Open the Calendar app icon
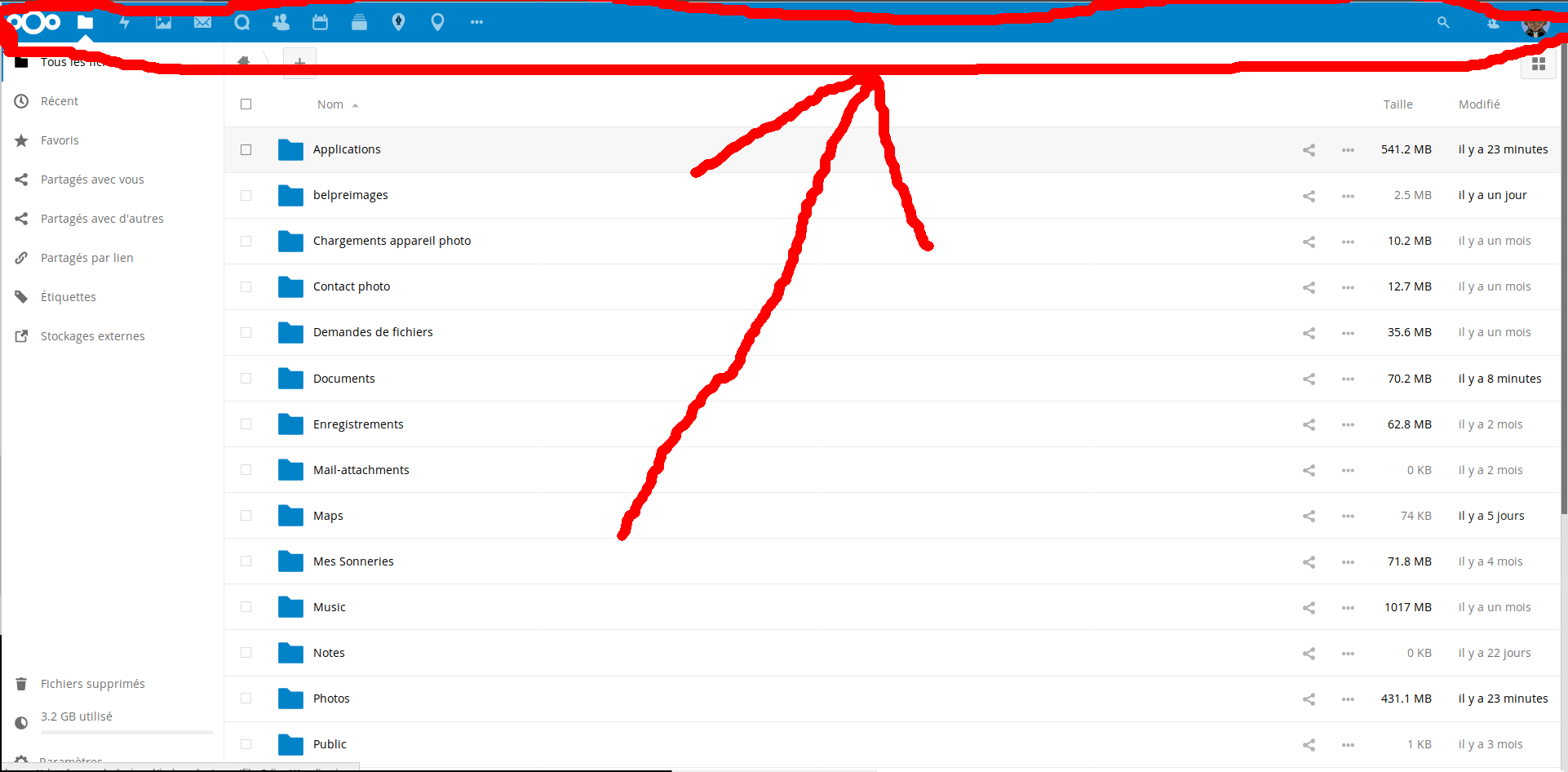 pyautogui.click(x=320, y=22)
